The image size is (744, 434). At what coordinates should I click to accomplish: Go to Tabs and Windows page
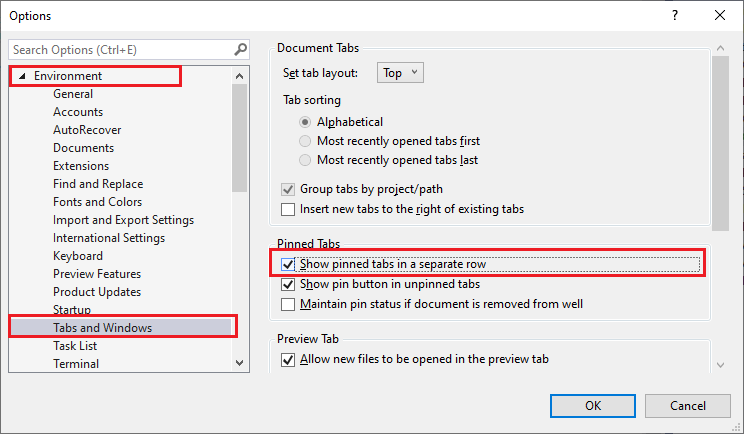pos(102,328)
